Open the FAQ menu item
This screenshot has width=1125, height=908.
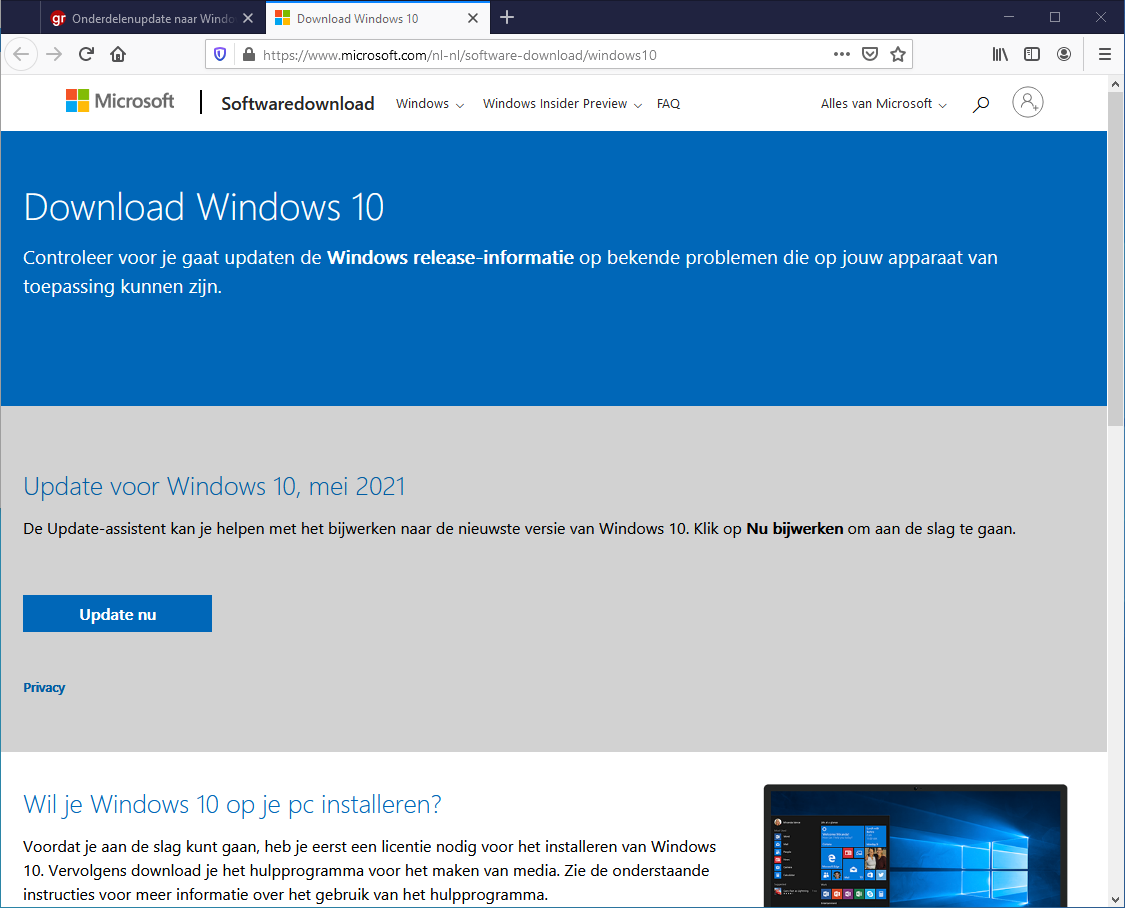(668, 104)
